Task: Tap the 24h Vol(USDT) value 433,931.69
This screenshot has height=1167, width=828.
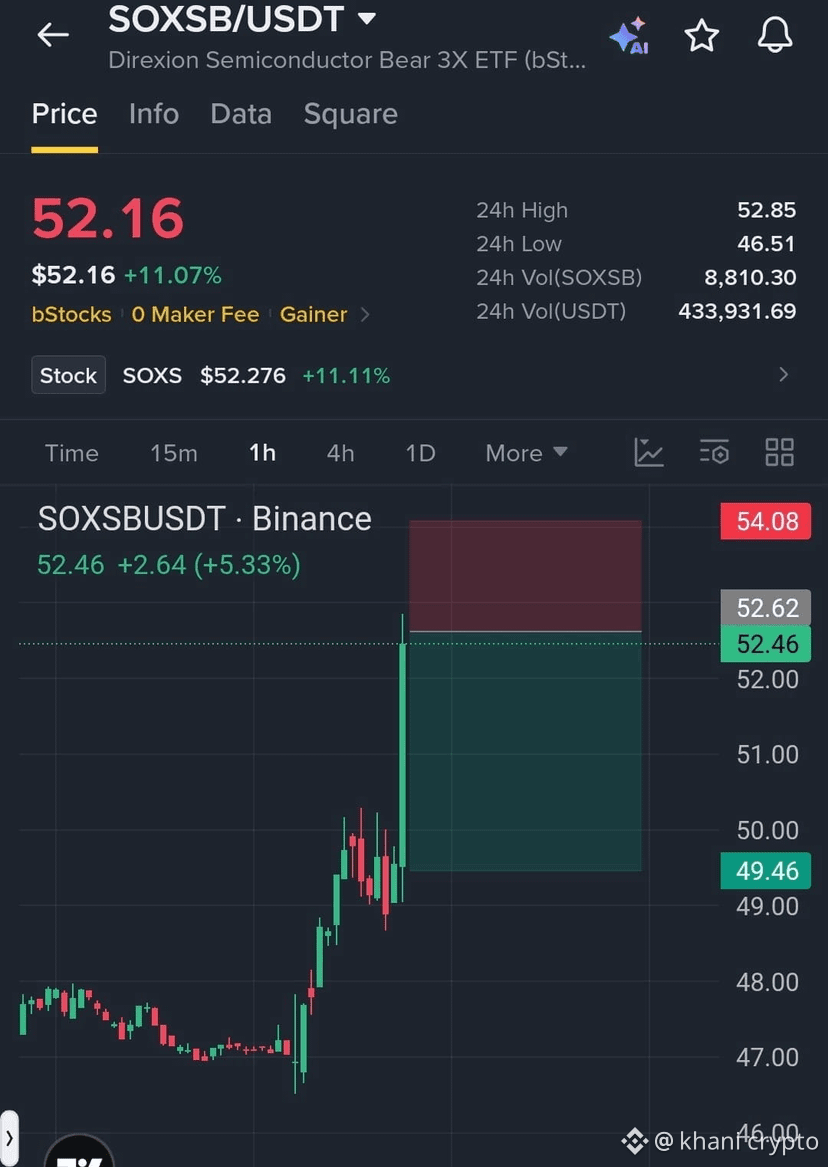Action: (737, 310)
